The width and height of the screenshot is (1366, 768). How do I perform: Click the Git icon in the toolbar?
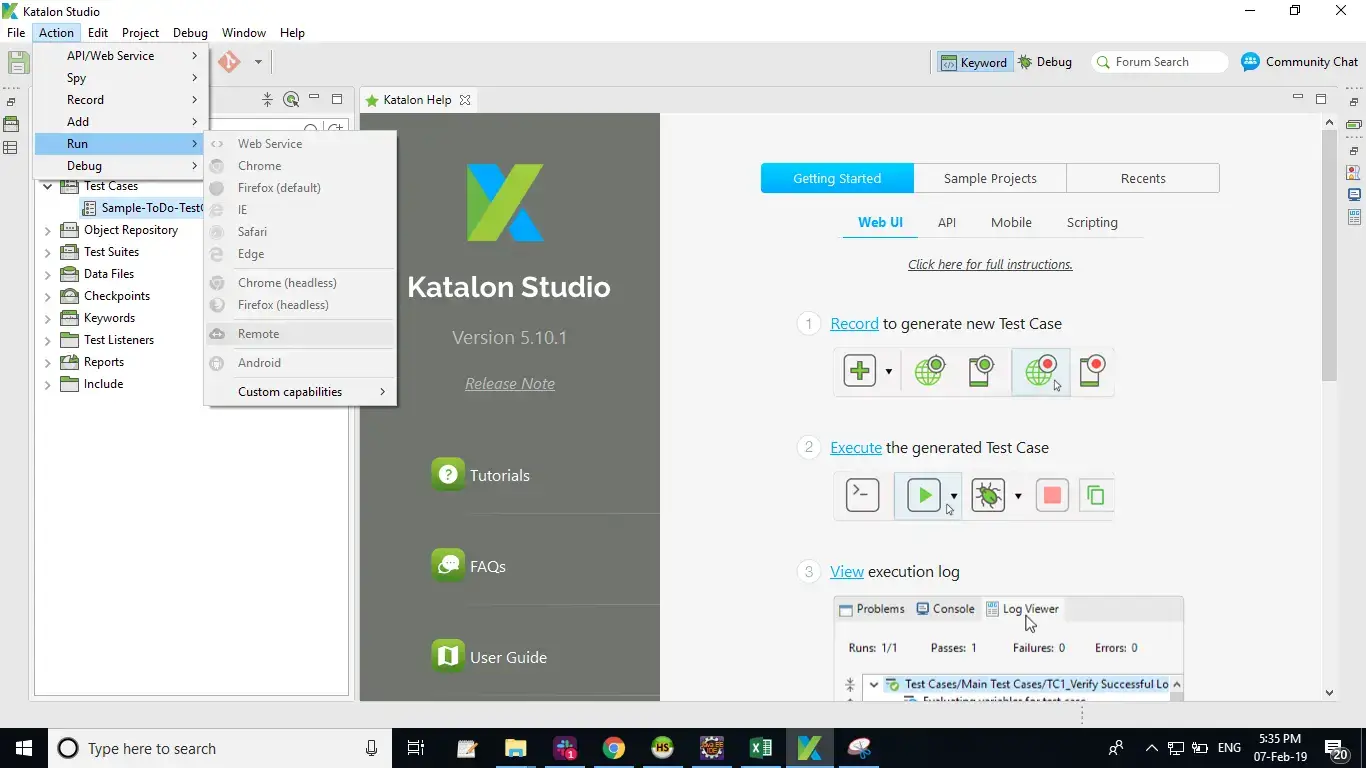pos(230,62)
